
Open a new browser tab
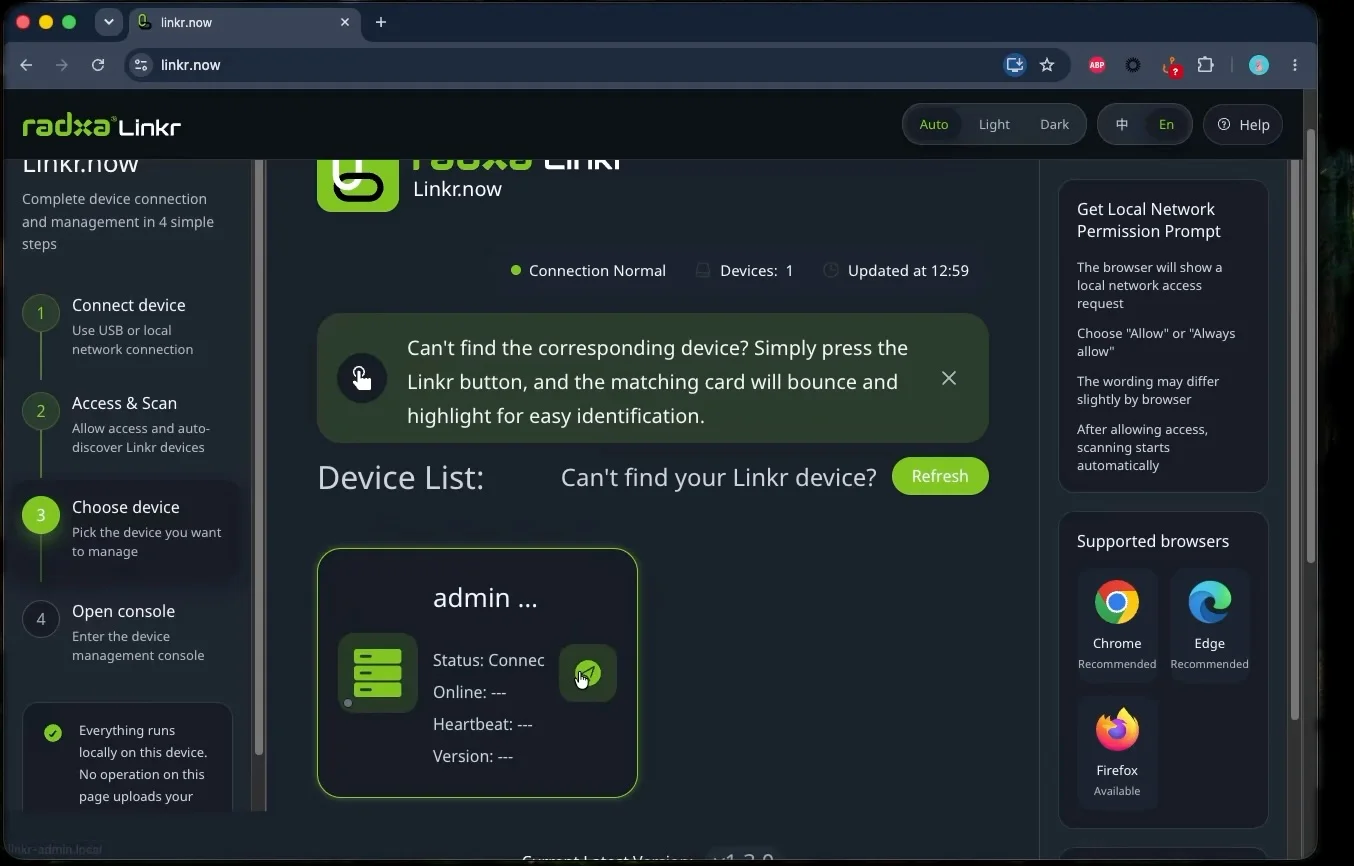tap(381, 22)
